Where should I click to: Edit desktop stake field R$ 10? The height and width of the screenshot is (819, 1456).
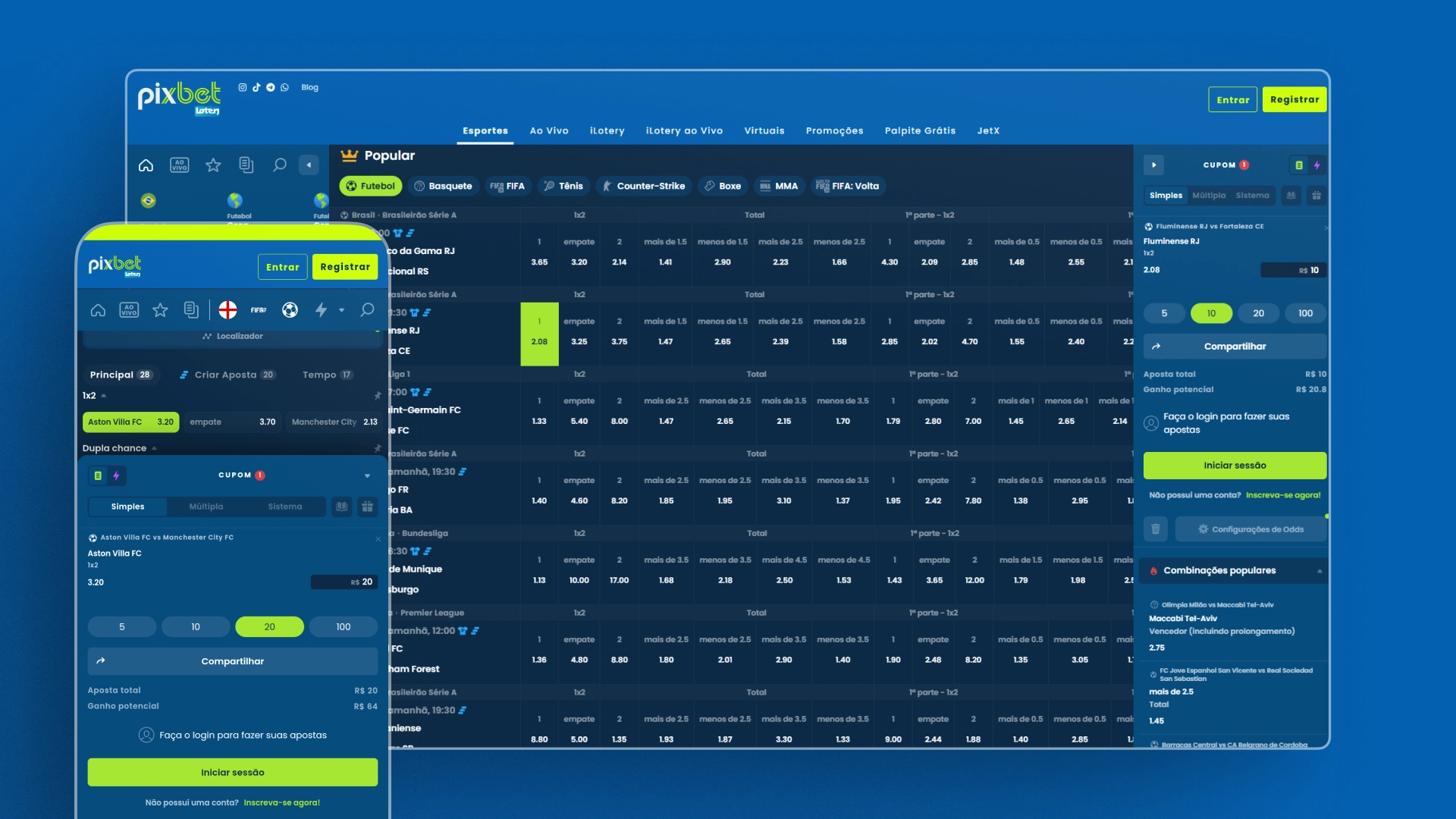point(1293,270)
